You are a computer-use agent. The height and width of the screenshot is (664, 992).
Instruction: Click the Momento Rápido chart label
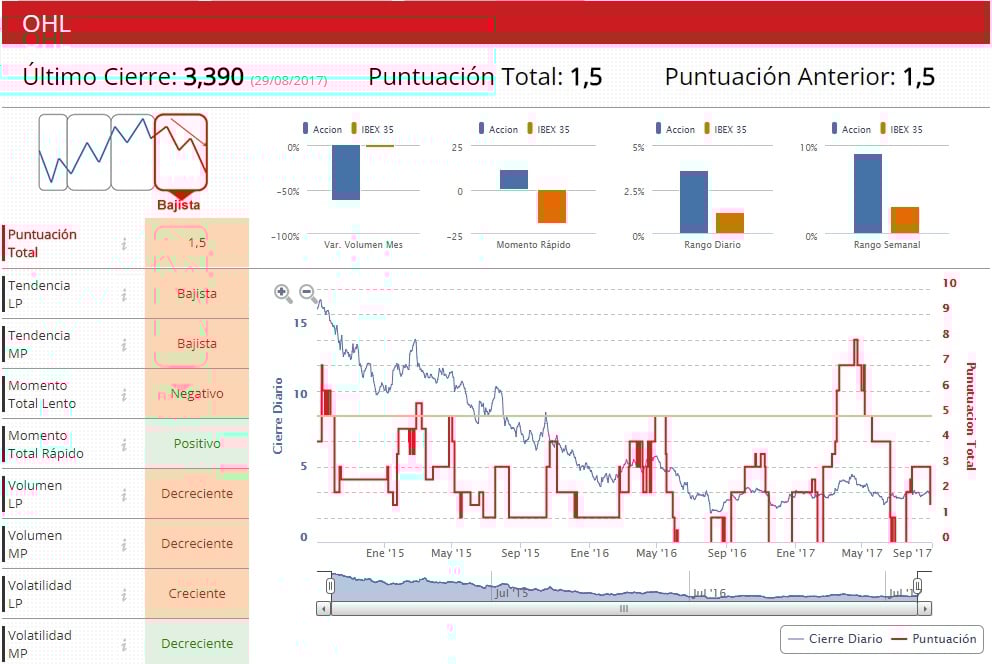533,244
